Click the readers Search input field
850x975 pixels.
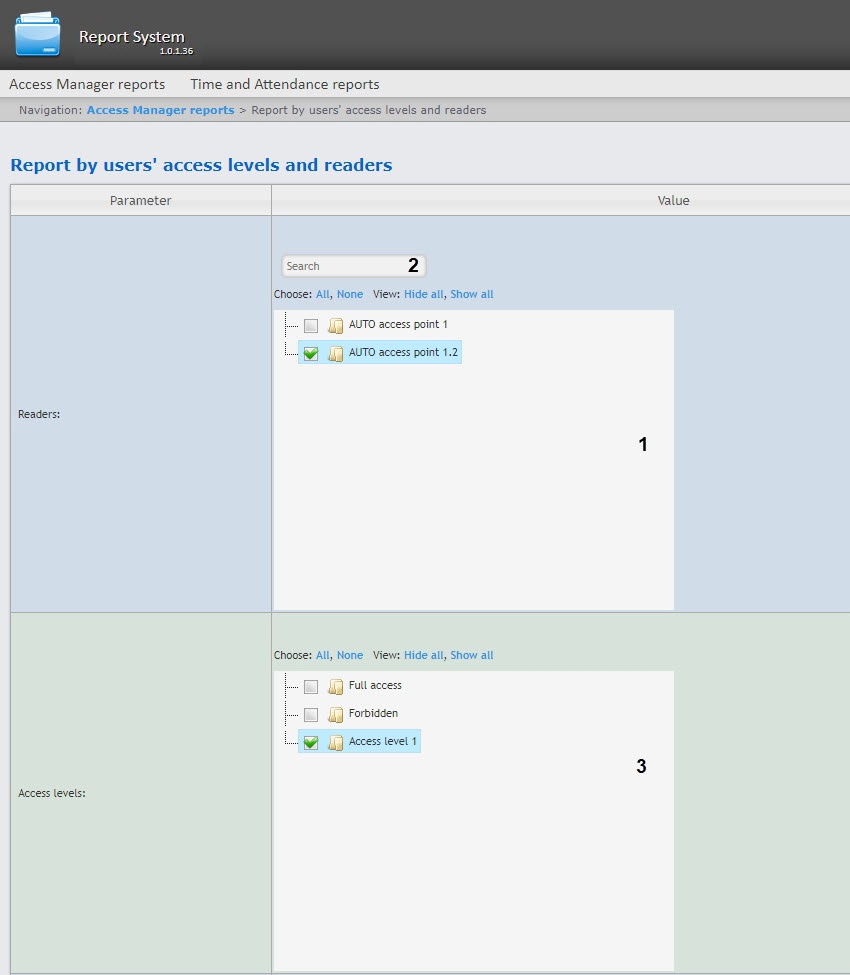tap(340, 266)
